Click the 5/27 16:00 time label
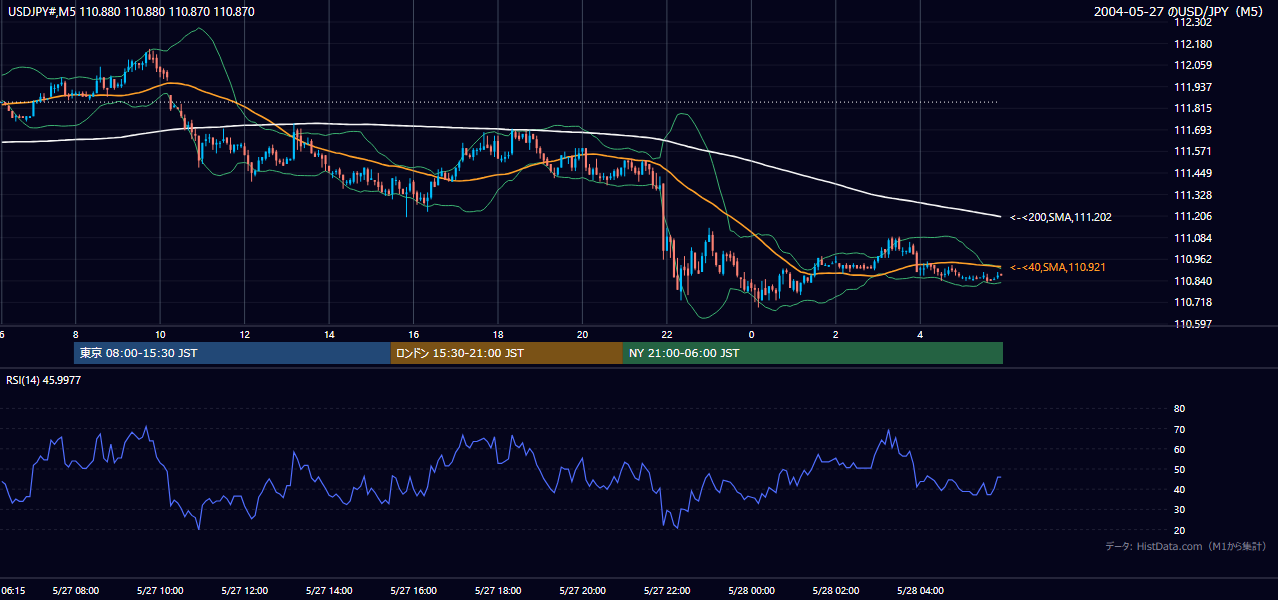This screenshot has width=1278, height=600. coord(414,591)
